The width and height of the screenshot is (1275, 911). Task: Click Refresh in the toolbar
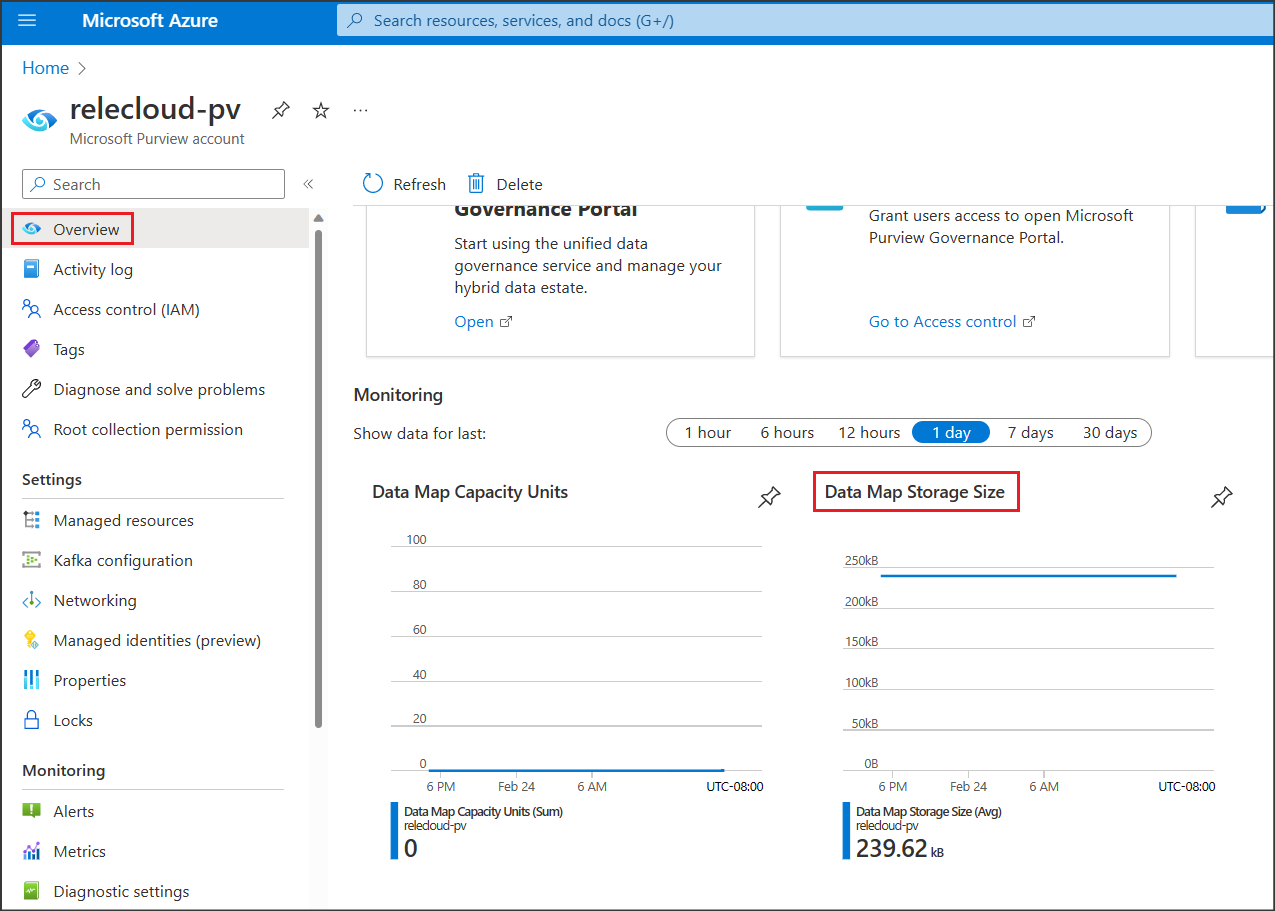tap(404, 184)
